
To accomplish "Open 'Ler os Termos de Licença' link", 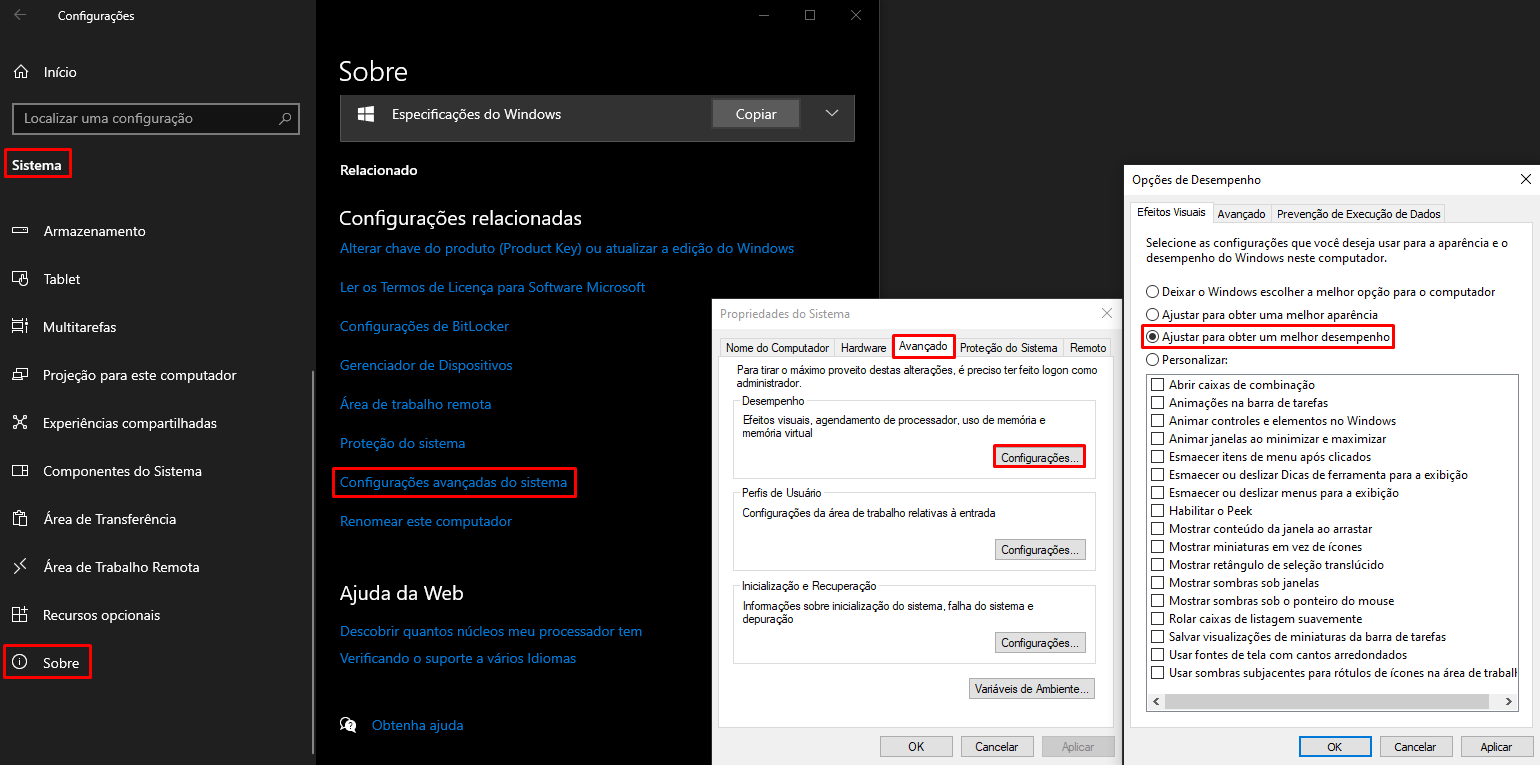I will click(493, 287).
